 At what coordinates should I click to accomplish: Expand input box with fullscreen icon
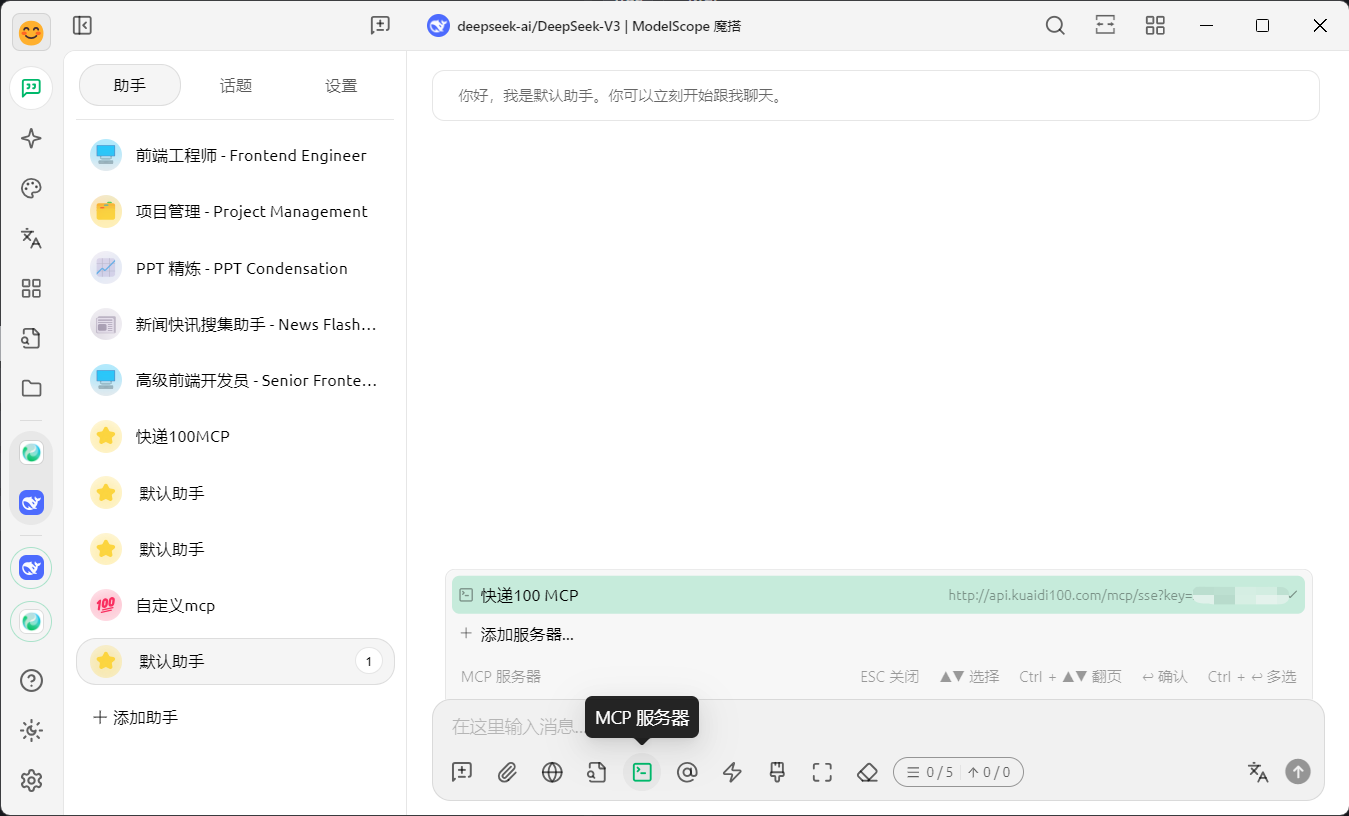(822, 772)
